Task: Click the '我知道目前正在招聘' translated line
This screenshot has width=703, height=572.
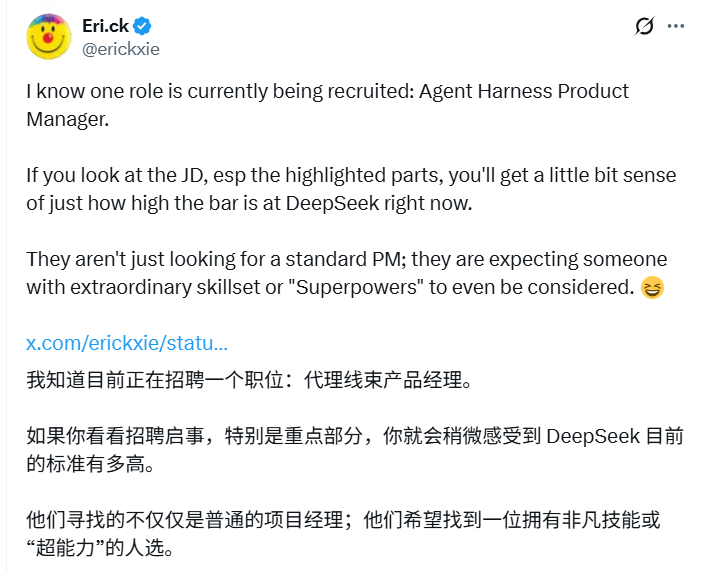Action: 249,380
